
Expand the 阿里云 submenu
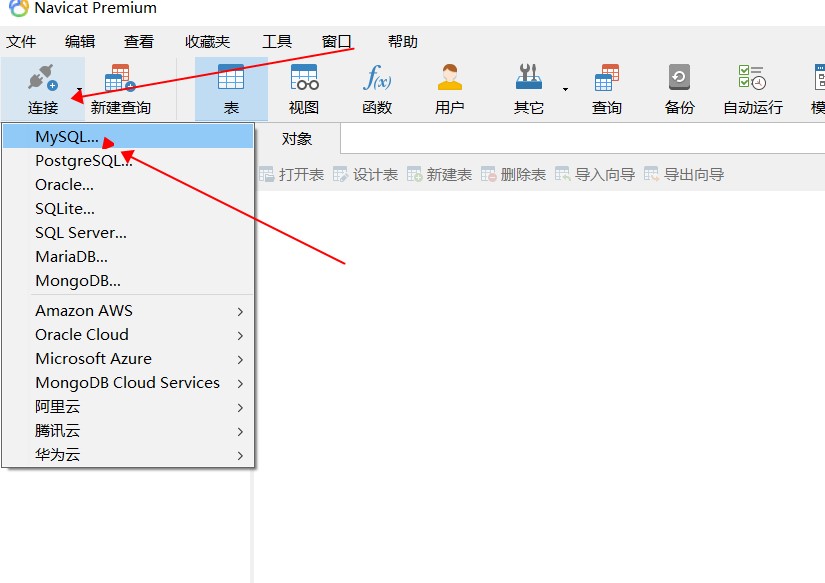[128, 407]
